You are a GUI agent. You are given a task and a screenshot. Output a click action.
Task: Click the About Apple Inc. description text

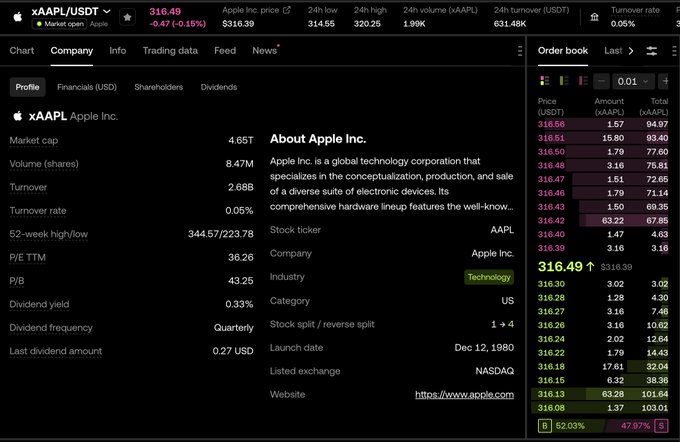click(392, 184)
